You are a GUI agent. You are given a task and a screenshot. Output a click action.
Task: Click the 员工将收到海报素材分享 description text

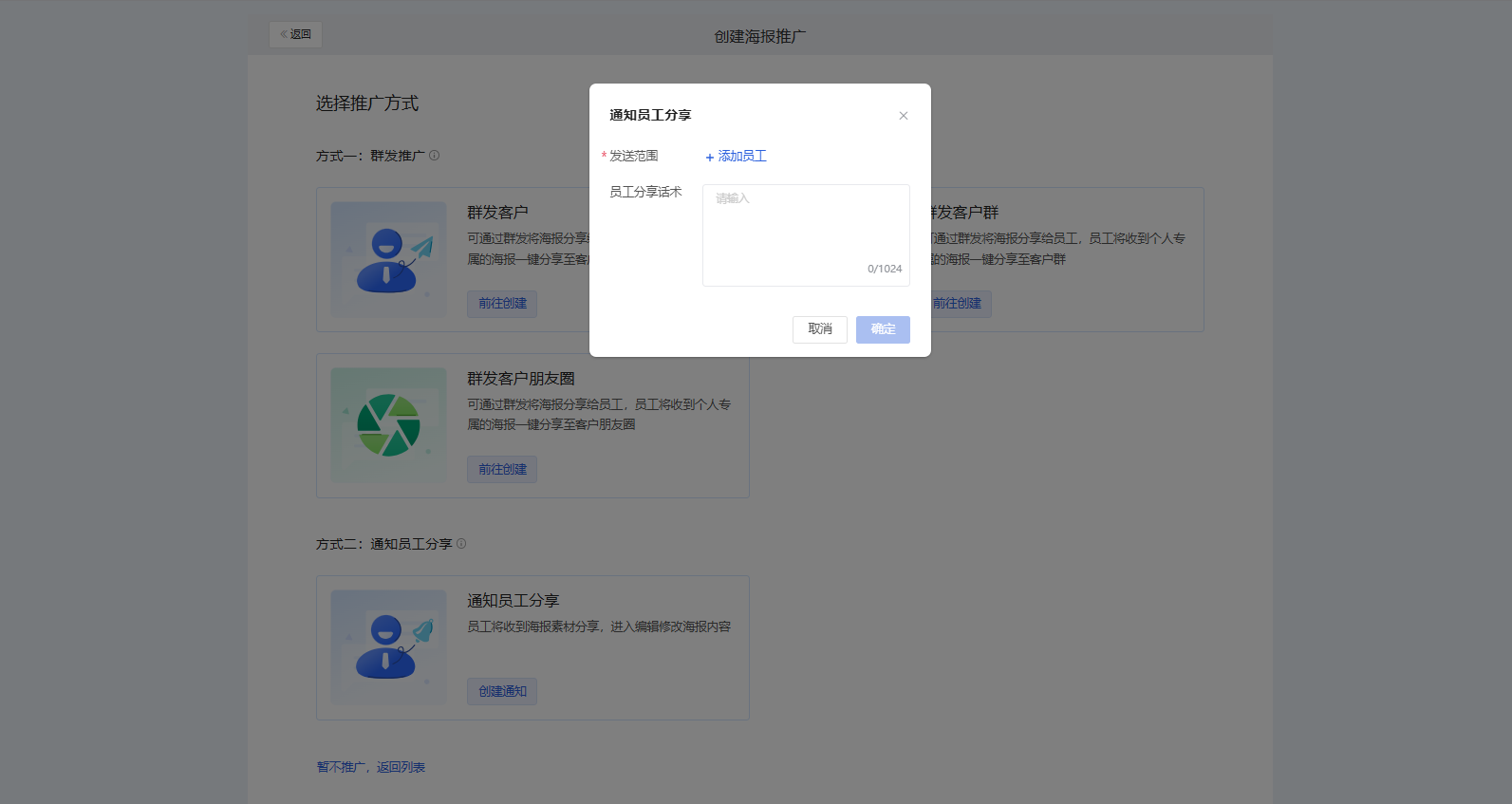click(599, 626)
